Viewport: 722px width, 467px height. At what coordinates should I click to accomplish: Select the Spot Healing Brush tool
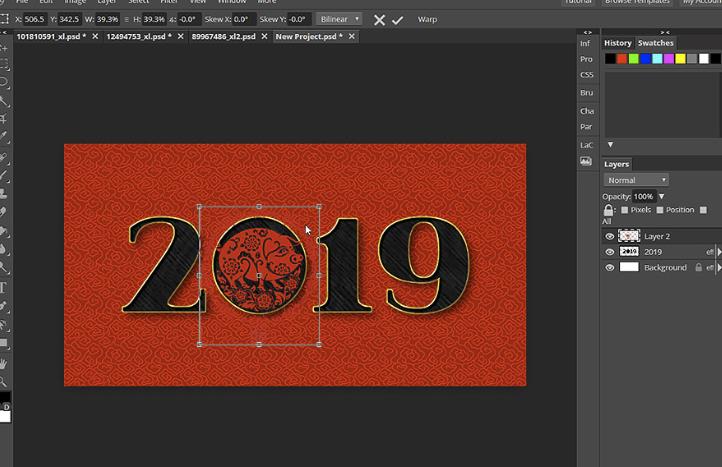coord(4,157)
